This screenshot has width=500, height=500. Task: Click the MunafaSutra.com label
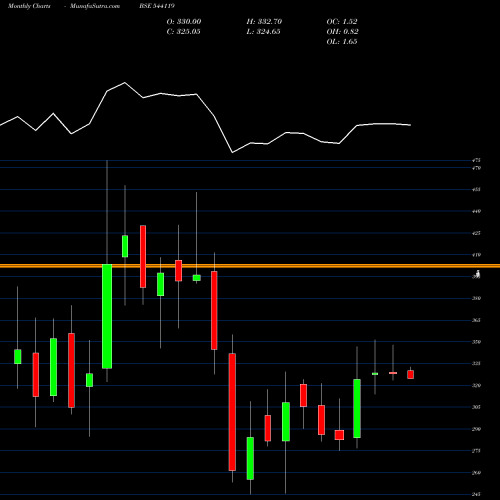tap(95, 6)
